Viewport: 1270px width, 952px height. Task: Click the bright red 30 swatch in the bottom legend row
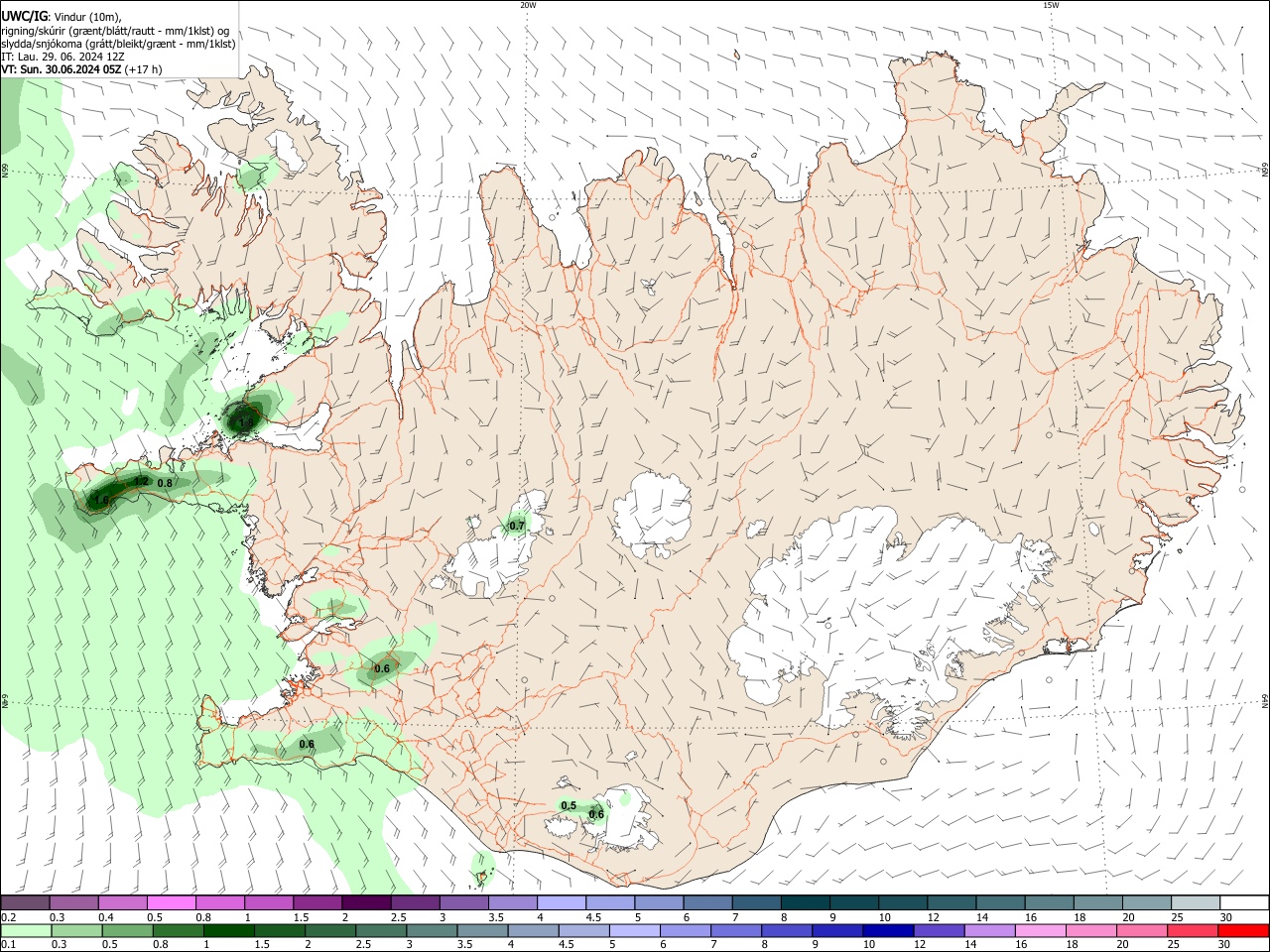tap(1243, 930)
